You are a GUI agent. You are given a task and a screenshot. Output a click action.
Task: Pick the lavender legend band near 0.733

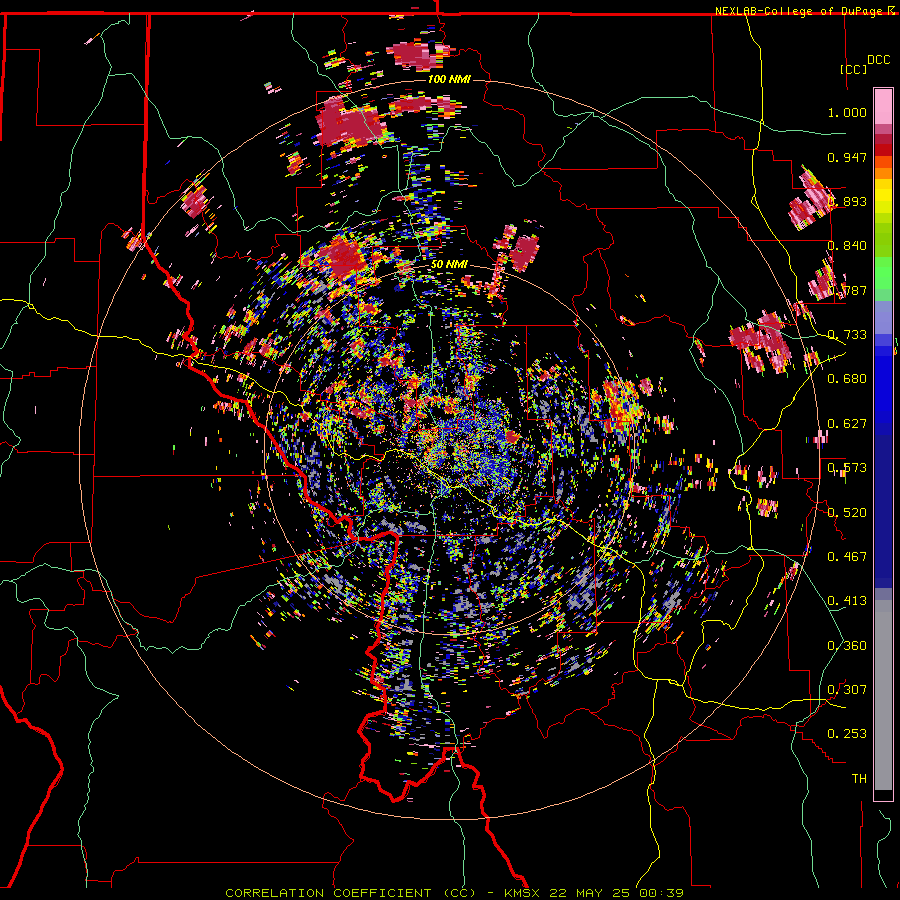pyautogui.click(x=883, y=317)
